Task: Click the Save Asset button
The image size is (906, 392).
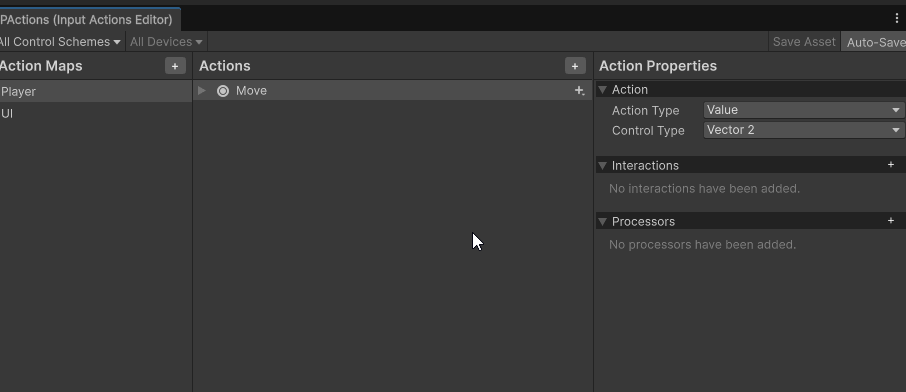Action: point(804,42)
